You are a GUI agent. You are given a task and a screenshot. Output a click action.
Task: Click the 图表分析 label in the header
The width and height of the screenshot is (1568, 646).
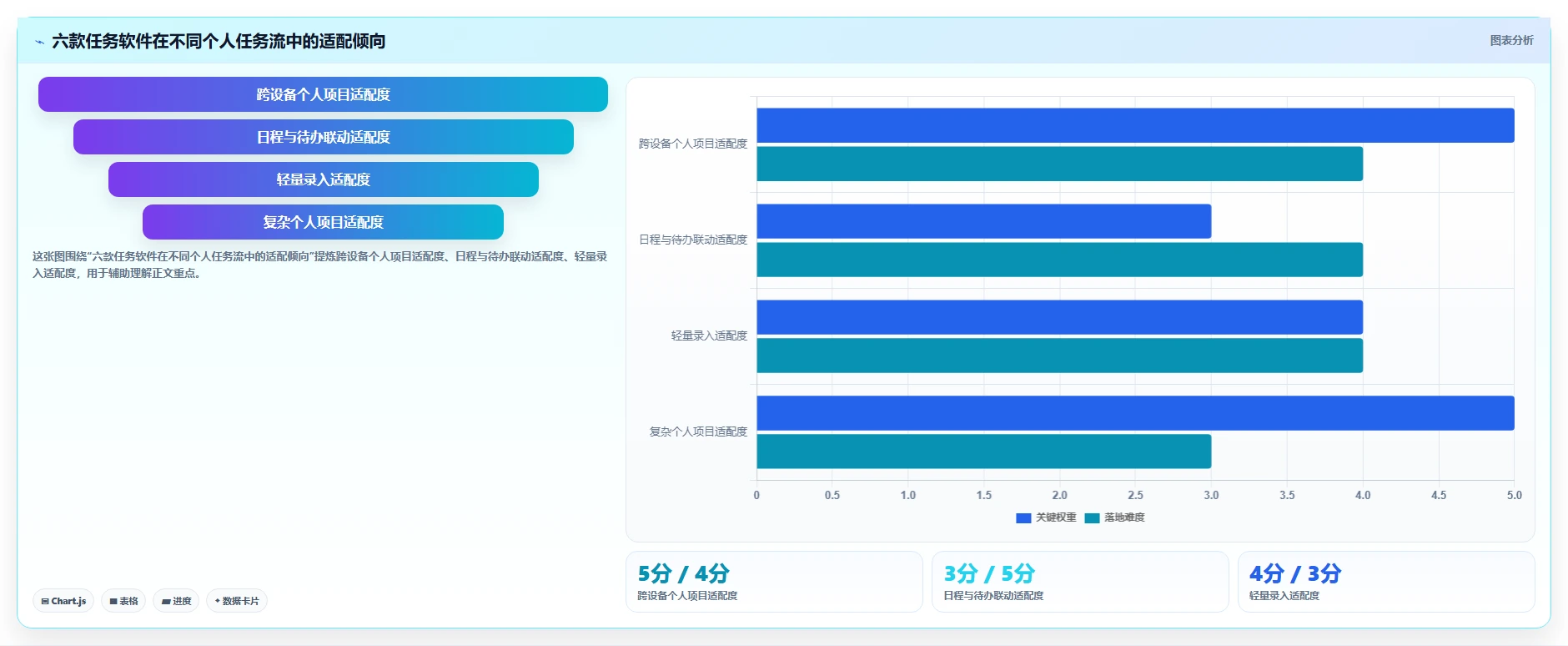point(1511,40)
